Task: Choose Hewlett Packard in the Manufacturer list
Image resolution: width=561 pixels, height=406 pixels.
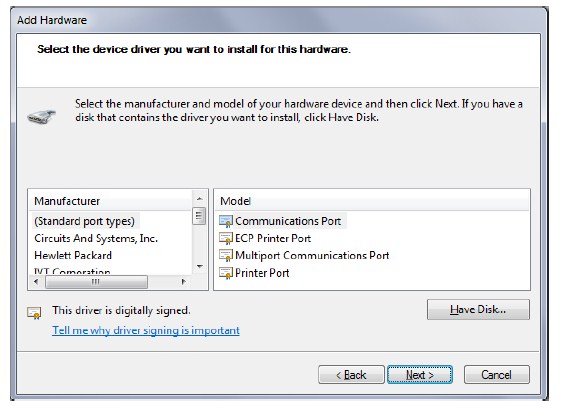Action: click(73, 255)
